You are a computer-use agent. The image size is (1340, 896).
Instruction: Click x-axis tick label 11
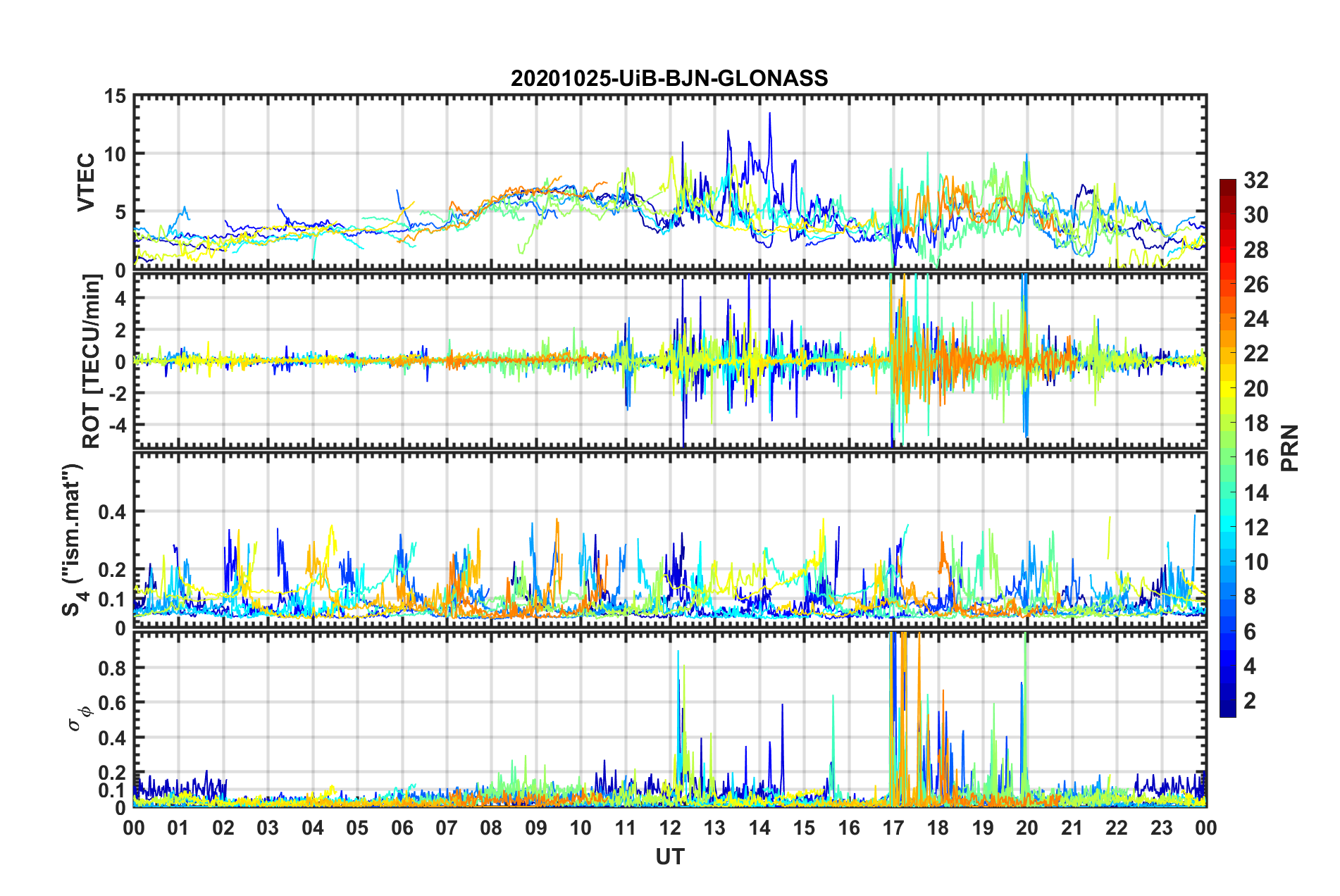pyautogui.click(x=626, y=828)
